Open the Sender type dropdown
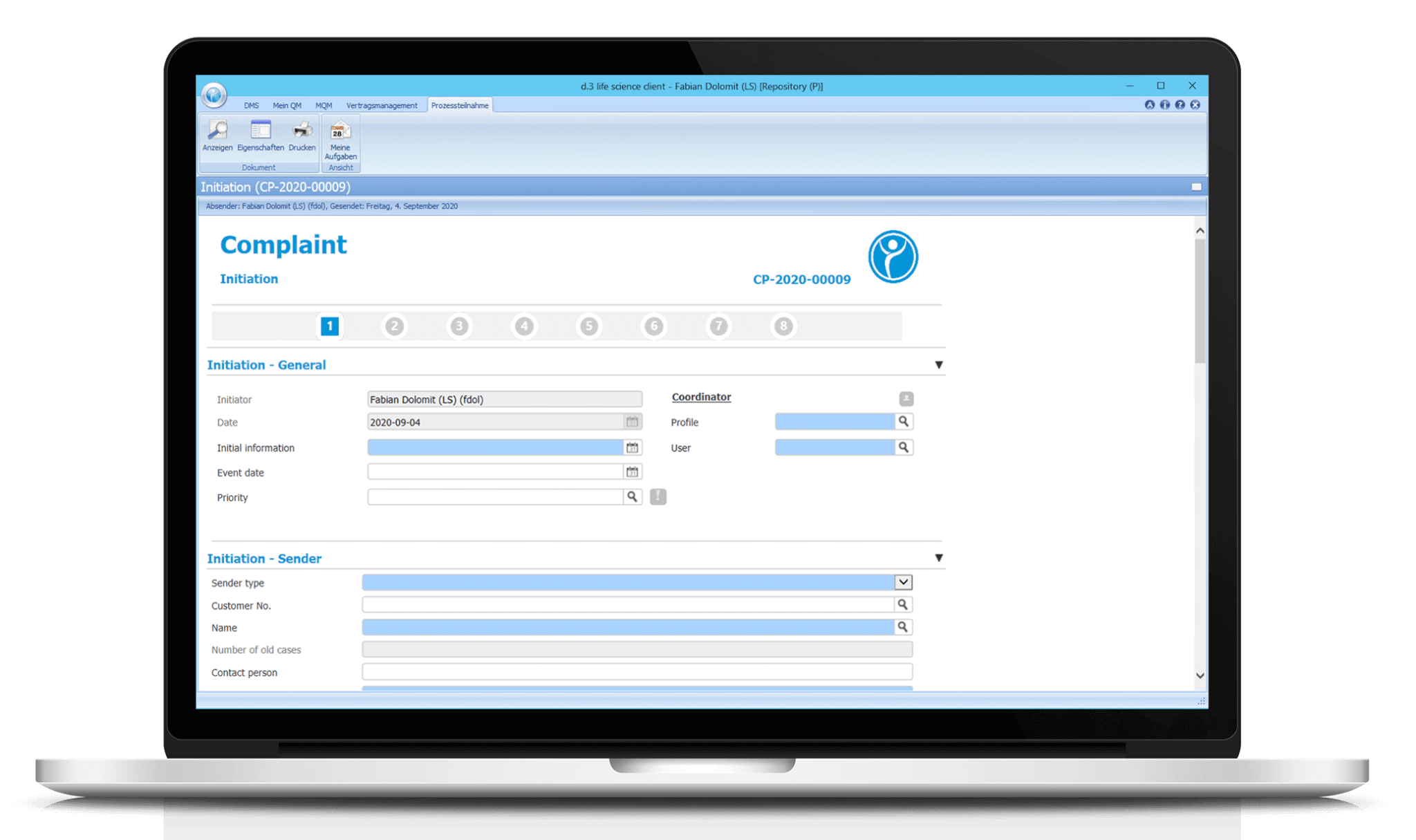 902,582
